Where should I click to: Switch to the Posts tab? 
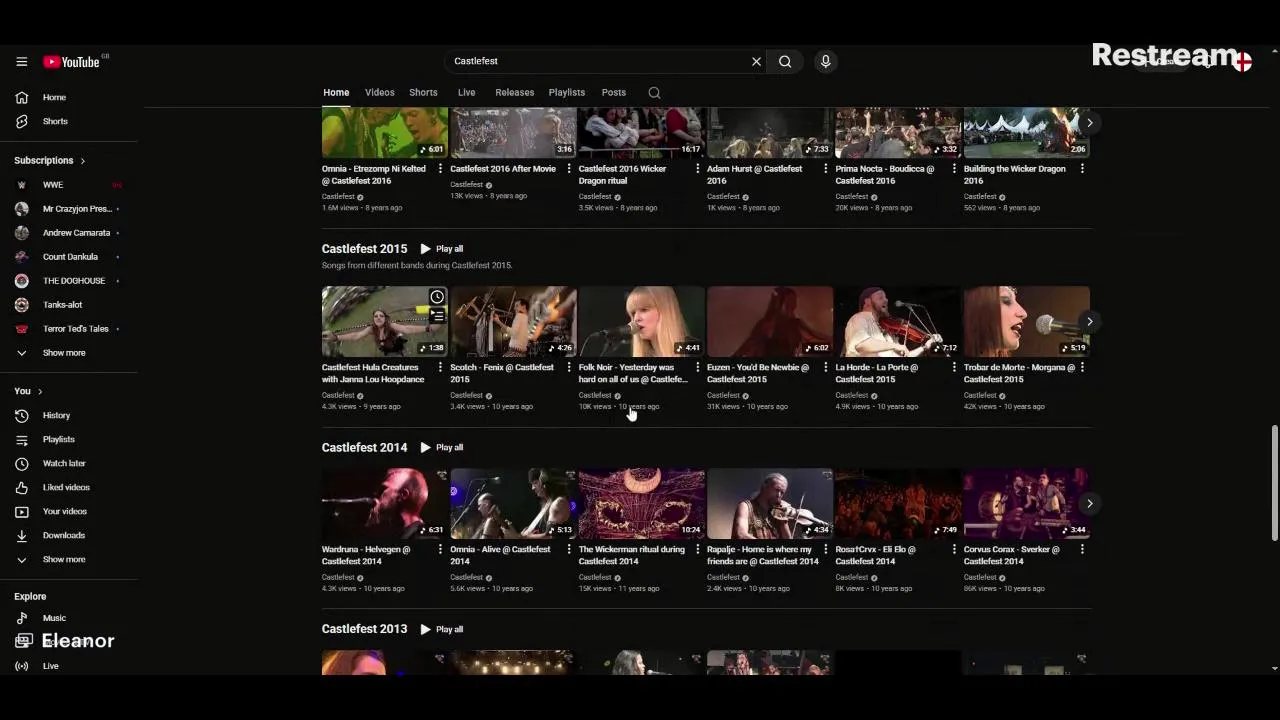pos(614,92)
